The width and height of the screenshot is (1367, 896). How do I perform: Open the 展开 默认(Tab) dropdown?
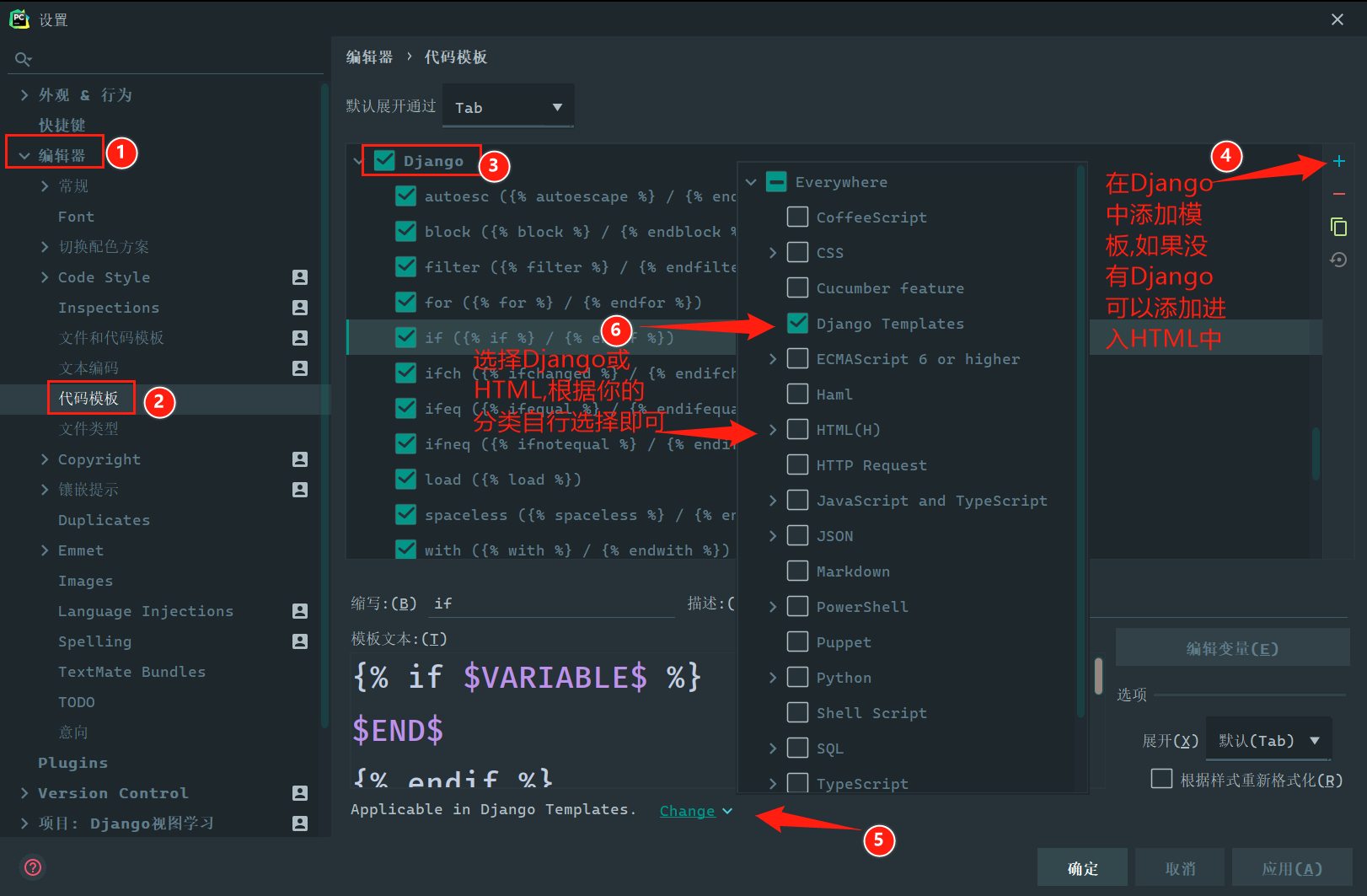1269,741
